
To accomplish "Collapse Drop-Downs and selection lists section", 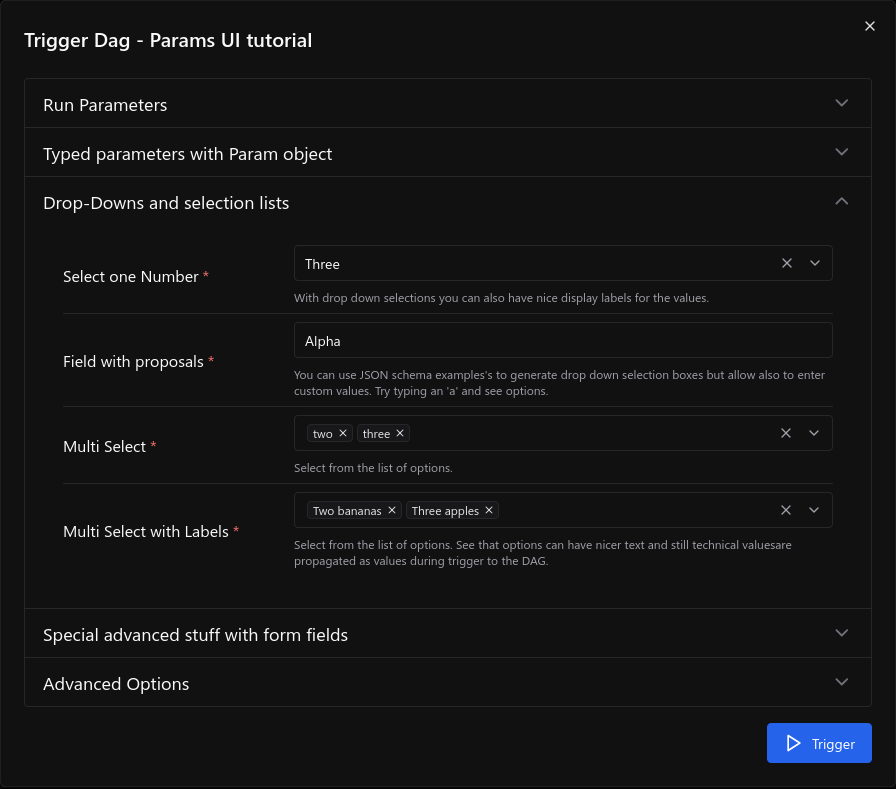I will 447,202.
